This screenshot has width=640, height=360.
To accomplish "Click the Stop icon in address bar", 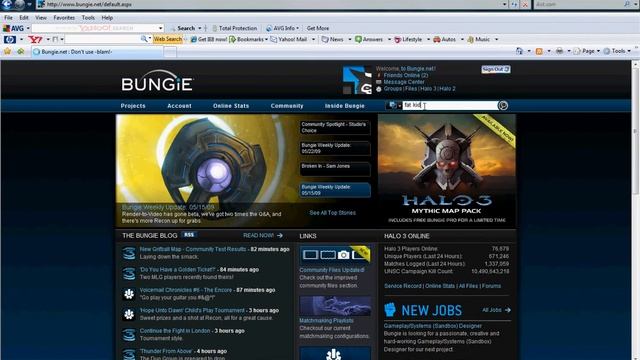I will coord(525,4).
